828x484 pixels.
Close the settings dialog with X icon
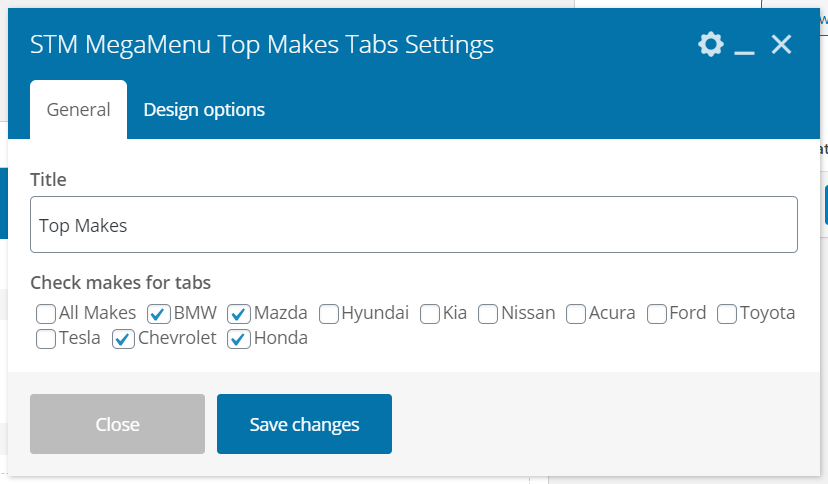[781, 45]
